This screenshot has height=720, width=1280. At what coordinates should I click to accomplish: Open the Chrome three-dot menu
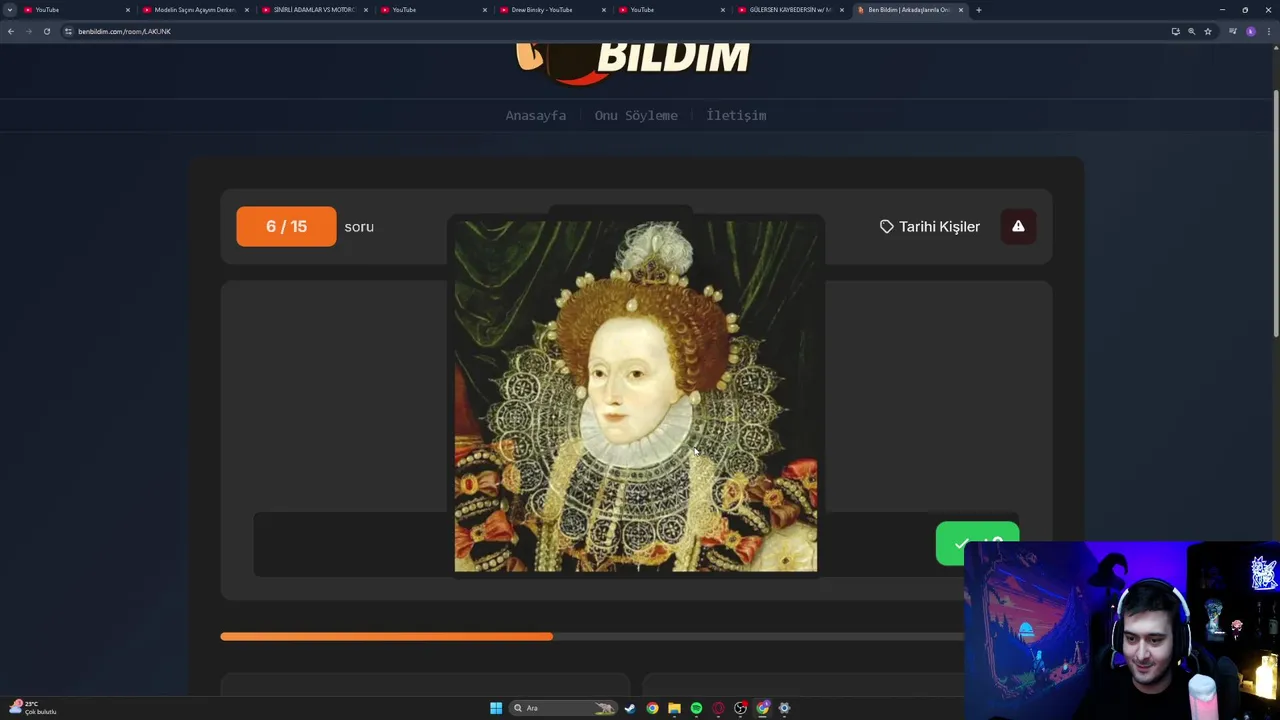point(1268,31)
